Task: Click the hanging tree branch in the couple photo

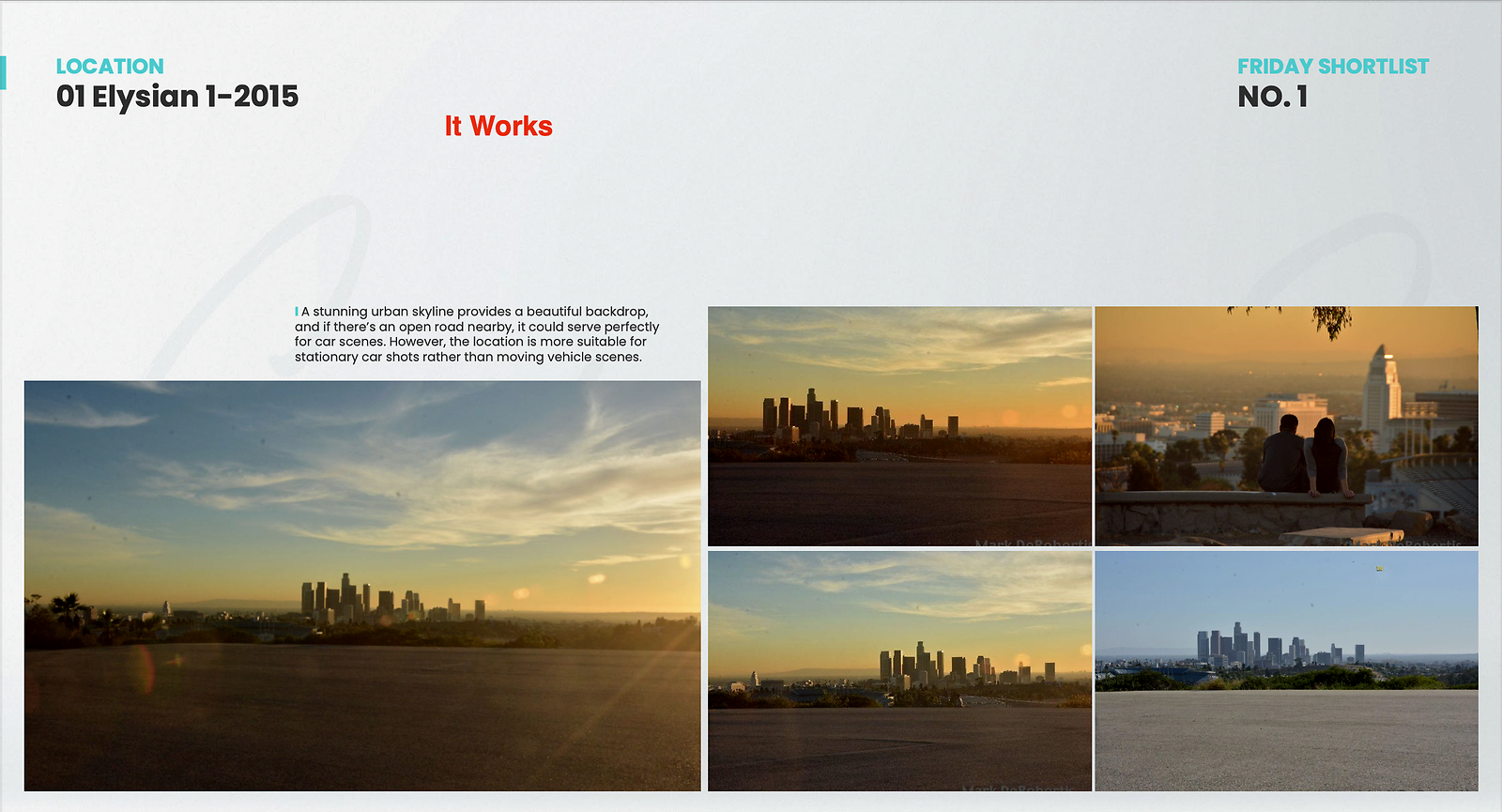Action: click(1332, 321)
